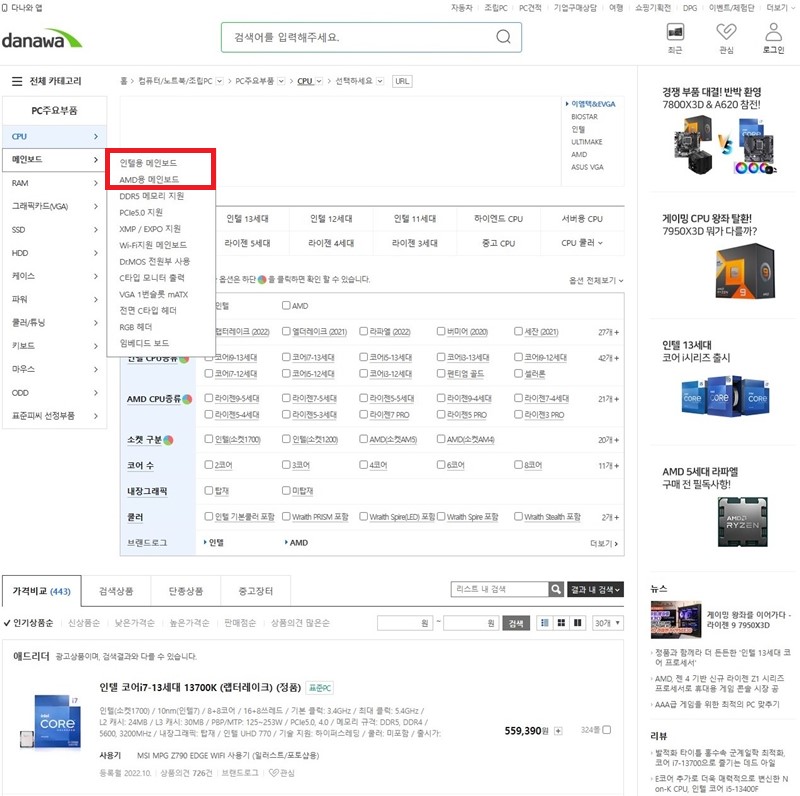
Task: Tick the compare checkbox beside 324몰
Action: [607, 730]
